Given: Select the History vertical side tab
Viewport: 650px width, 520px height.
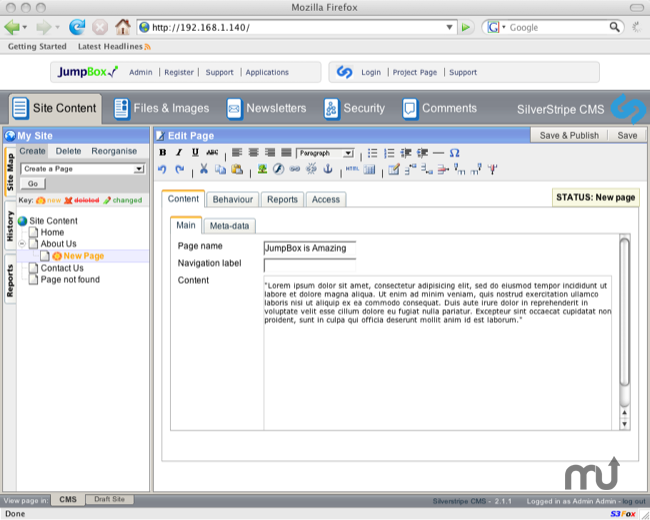Looking at the screenshot, I should point(10,226).
